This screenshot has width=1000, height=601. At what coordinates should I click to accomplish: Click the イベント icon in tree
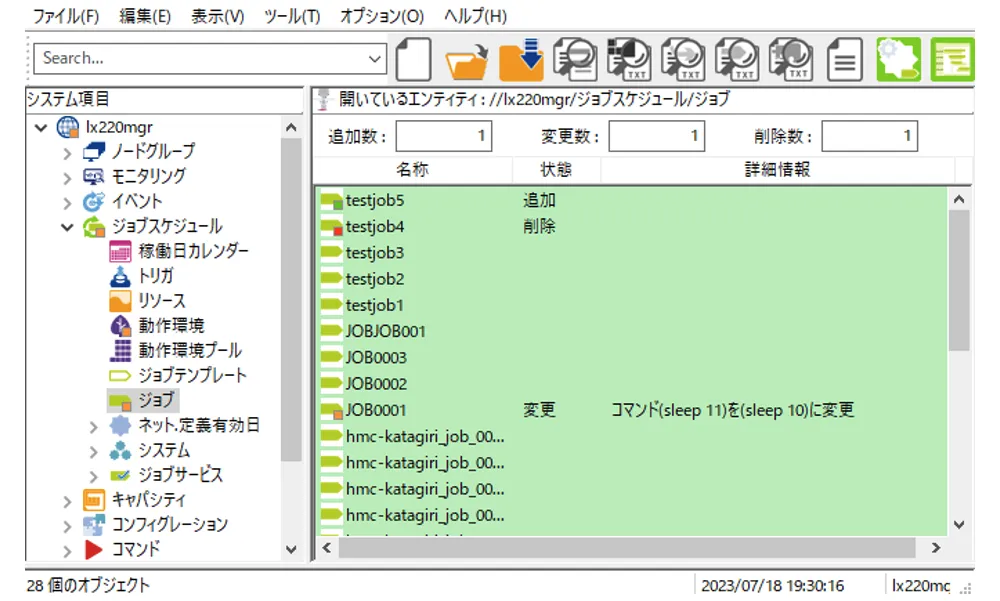(x=94, y=202)
